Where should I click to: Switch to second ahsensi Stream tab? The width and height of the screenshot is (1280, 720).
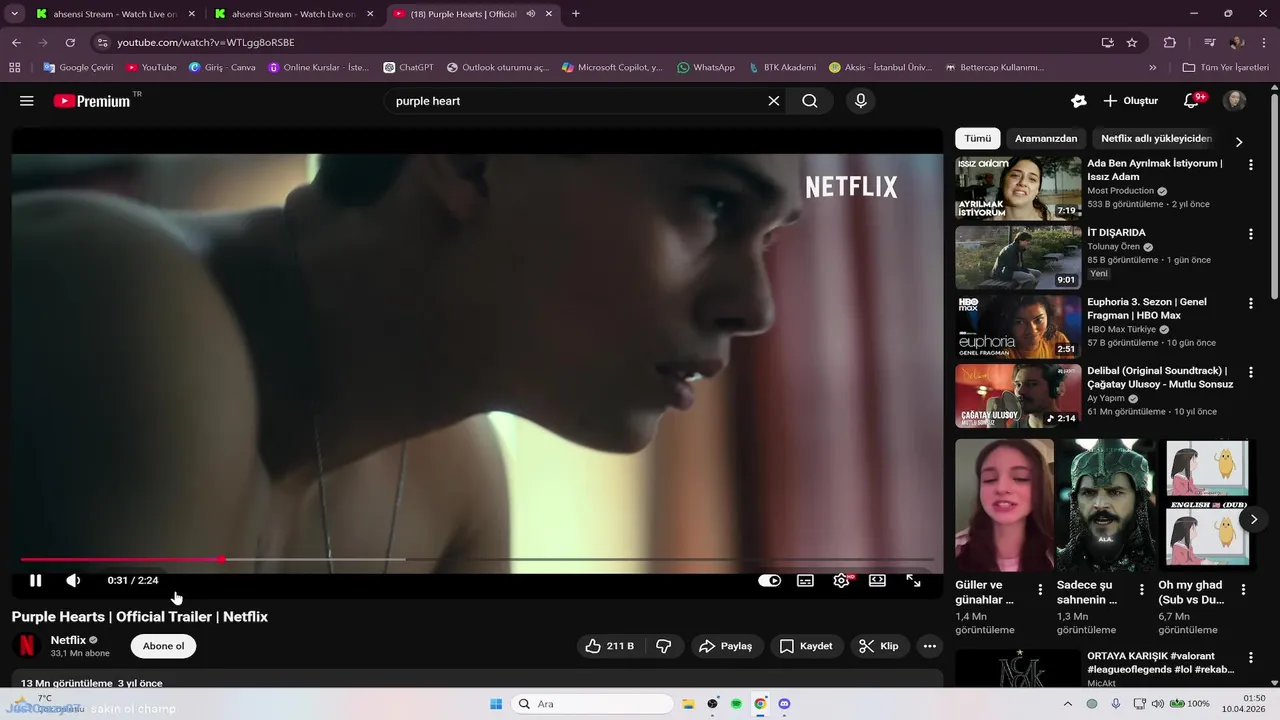(293, 14)
